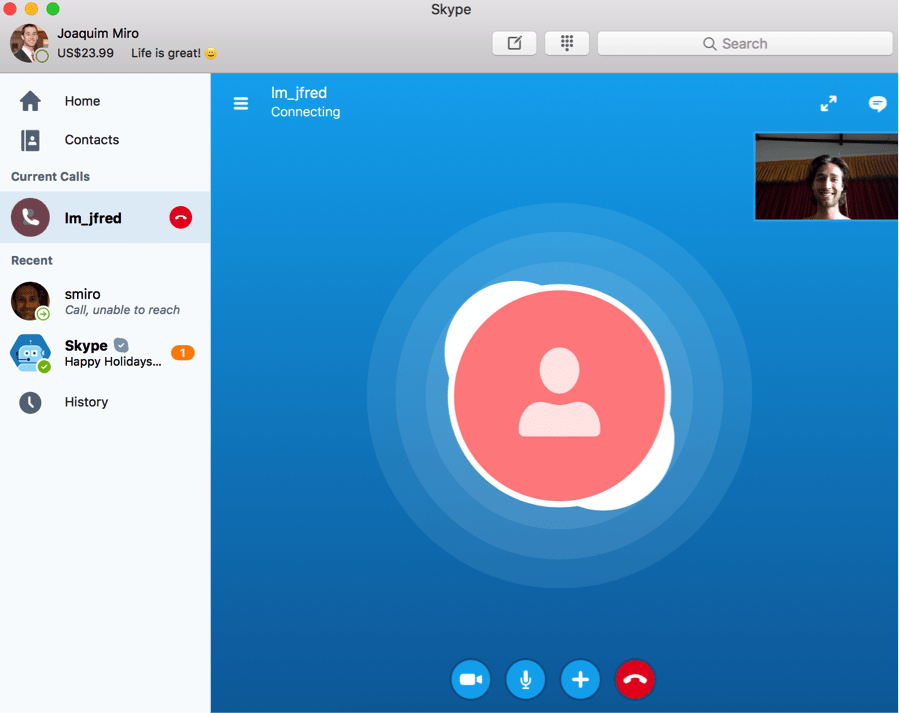Viewport: 899px width, 713px height.
Task: Click the 'Connecting' call status text
Action: pyautogui.click(x=306, y=112)
